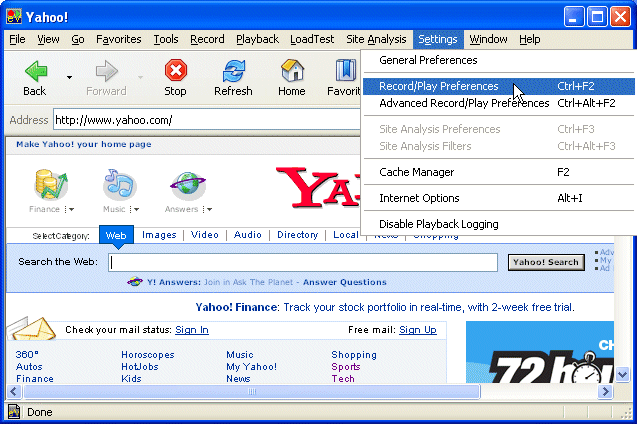Viewport: 637px width, 424px height.
Task: Choose General Preferences menu entry
Action: coord(499,60)
